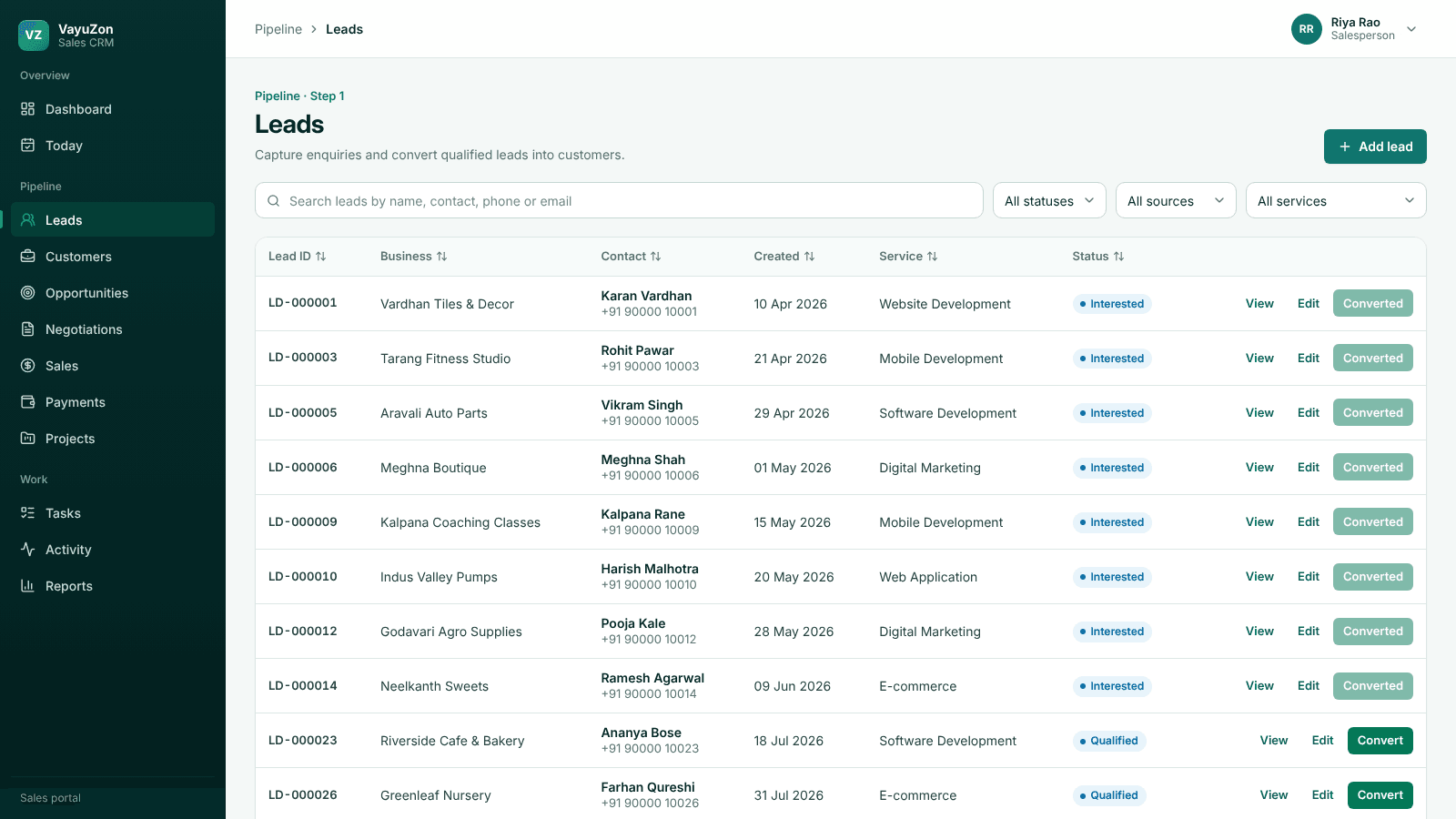
Task: Open Dashboard via its grid icon
Action: [28, 109]
